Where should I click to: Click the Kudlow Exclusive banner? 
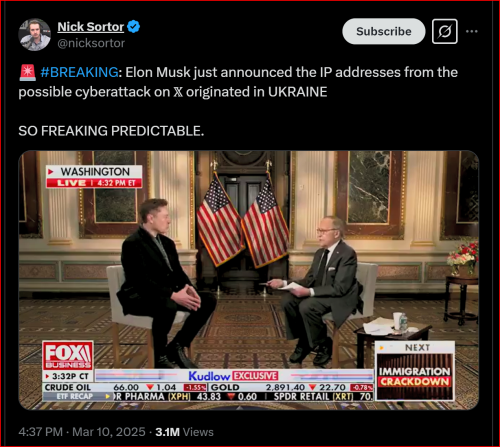[x=233, y=376]
